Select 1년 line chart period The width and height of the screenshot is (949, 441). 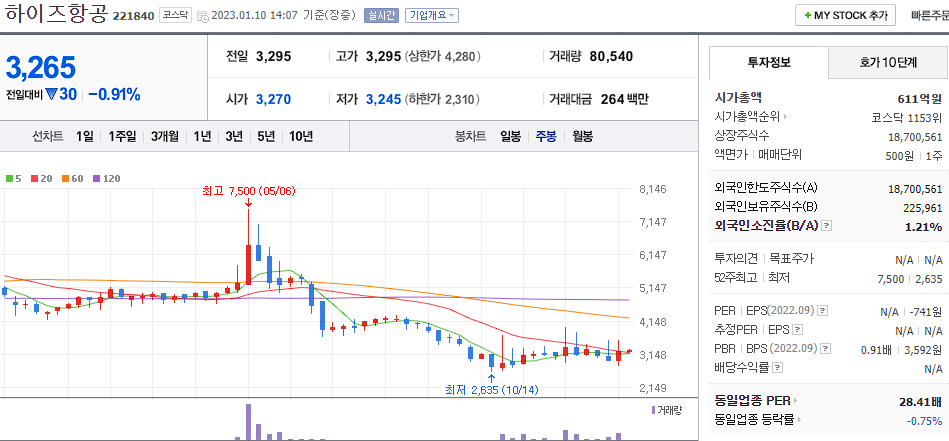click(202, 136)
